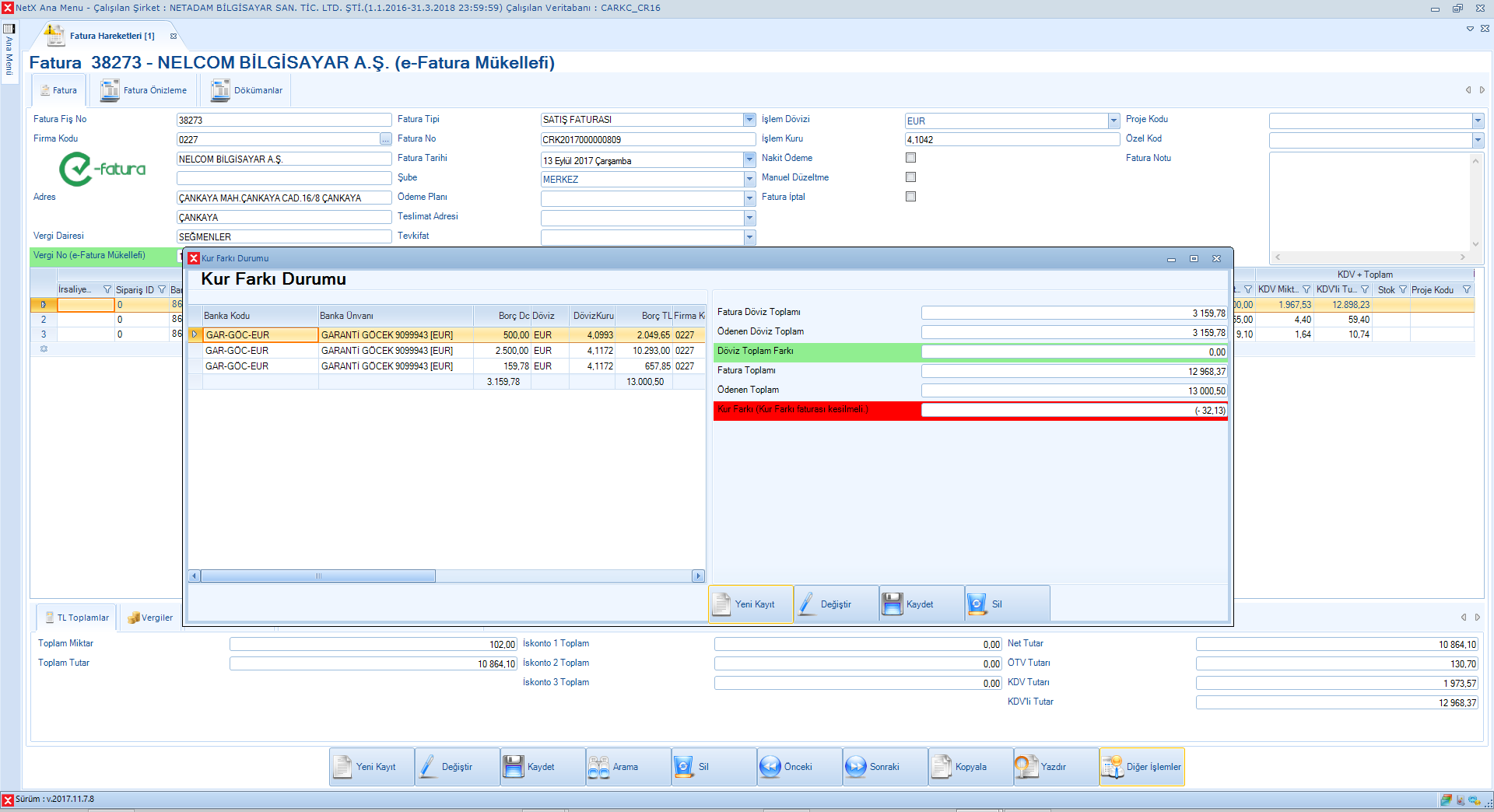Click the Arama binoculars icon

coord(598,767)
